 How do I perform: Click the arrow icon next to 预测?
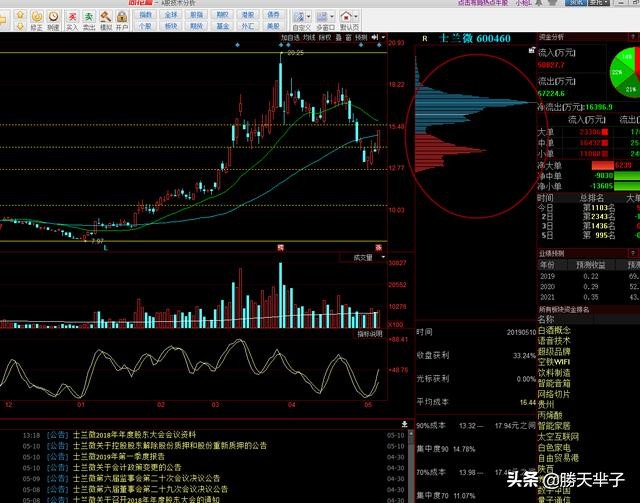pyautogui.click(x=375, y=37)
